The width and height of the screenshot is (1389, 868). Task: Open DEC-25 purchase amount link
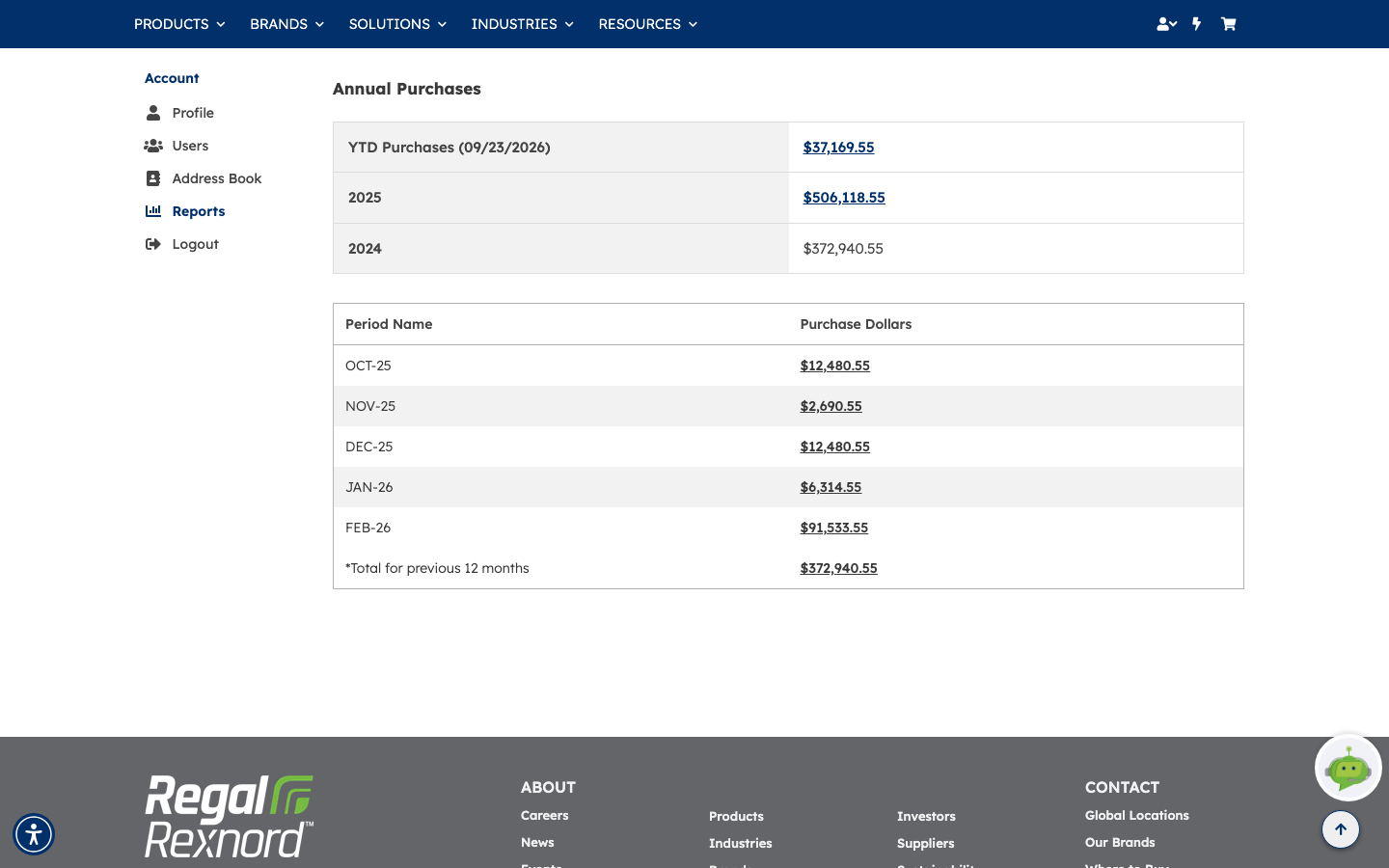pos(835,447)
